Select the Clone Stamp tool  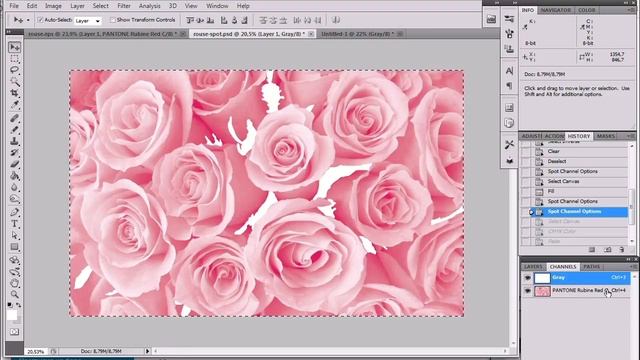click(15, 141)
